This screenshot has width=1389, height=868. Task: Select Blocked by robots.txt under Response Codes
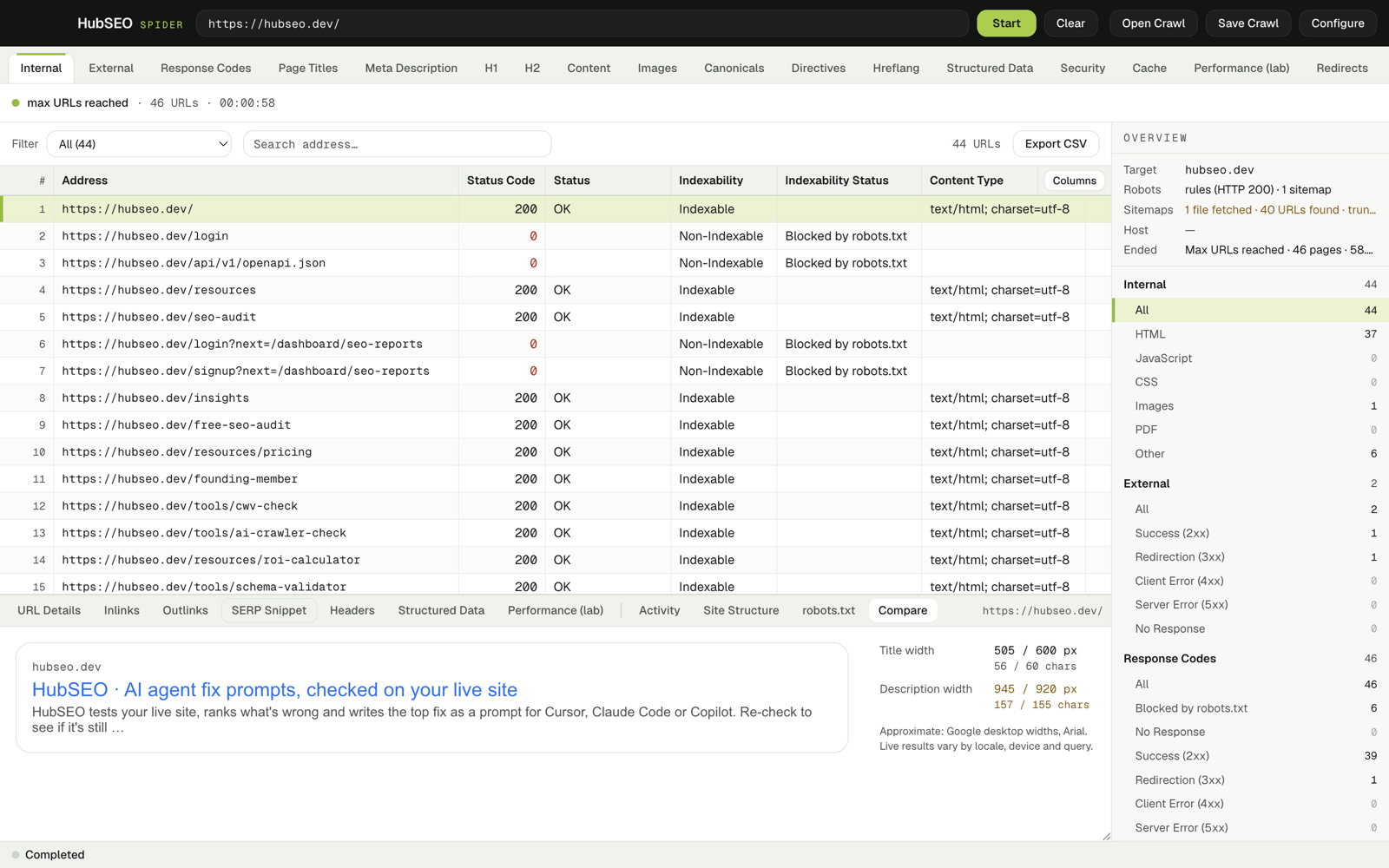coord(1250,708)
